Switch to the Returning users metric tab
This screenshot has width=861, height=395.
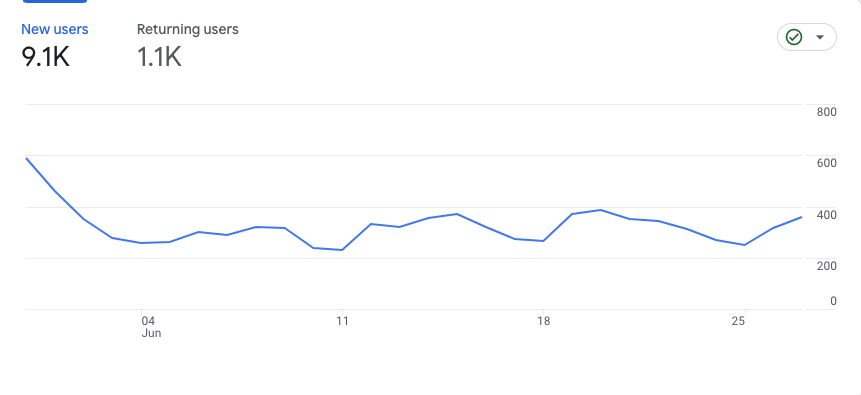point(188,29)
